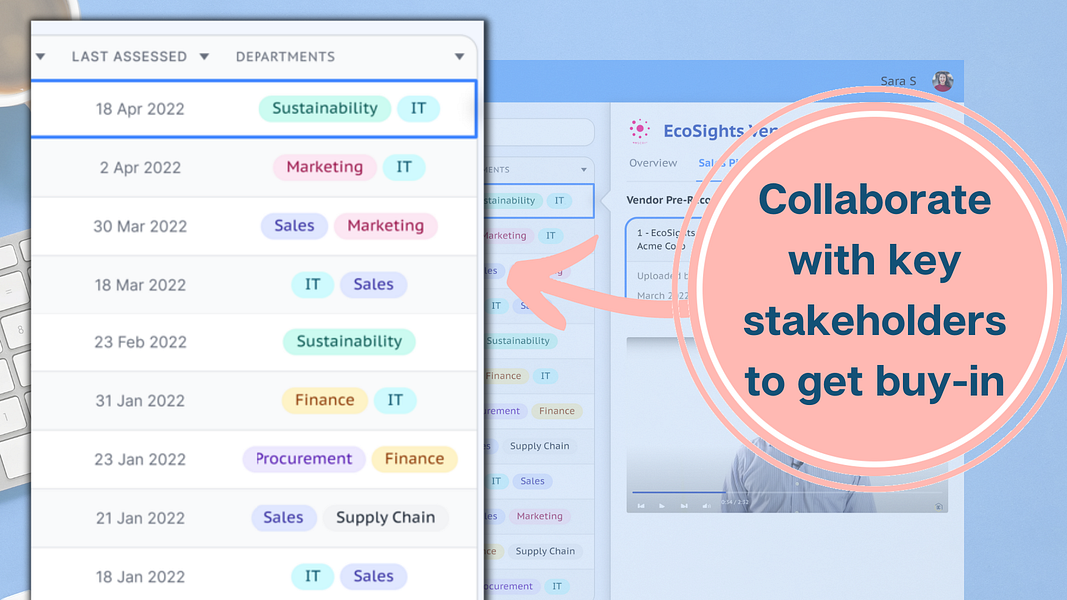
Task: Select the Sales tag in the 30 Mar 2022 row
Action: pos(294,226)
